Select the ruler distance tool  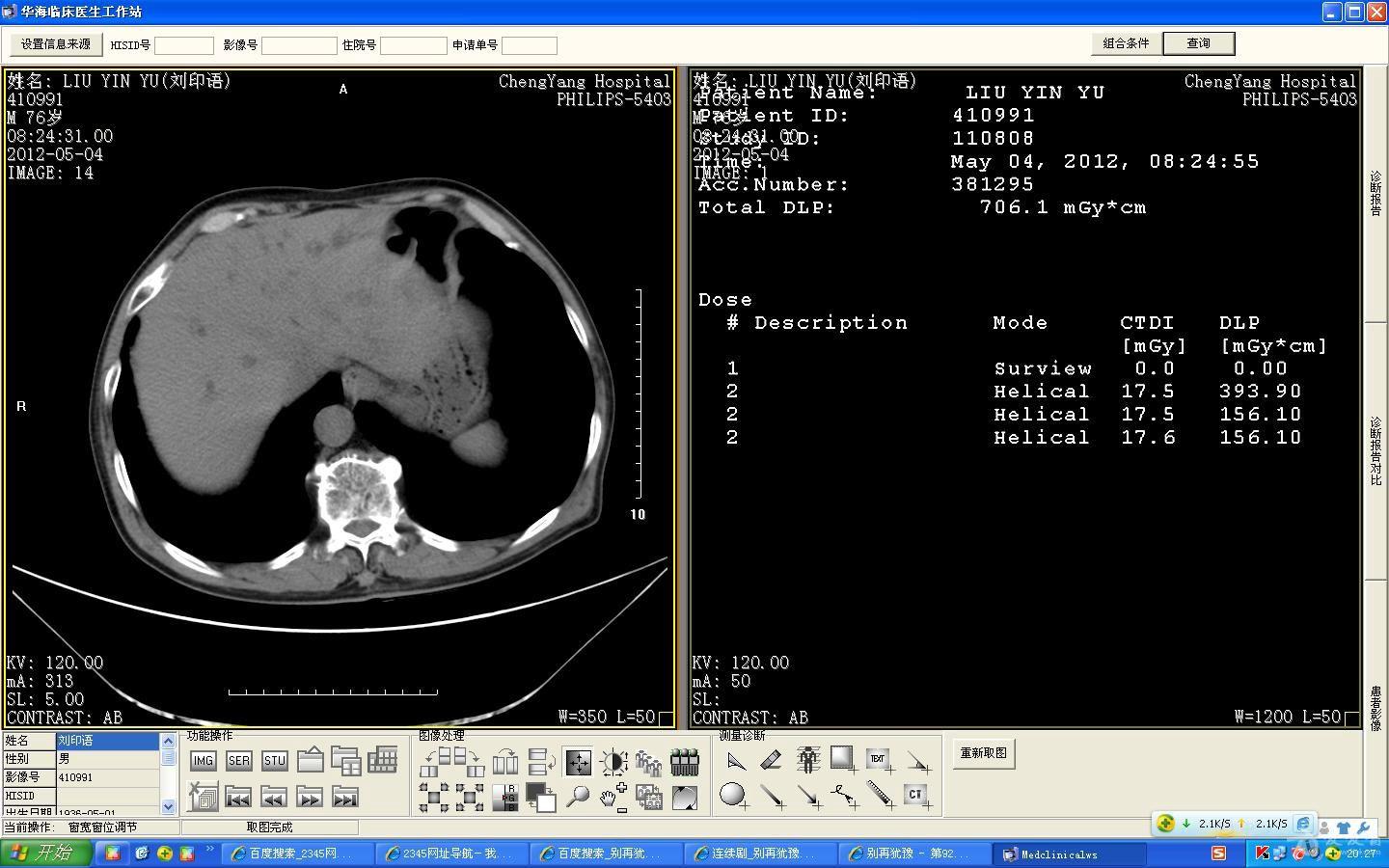pyautogui.click(x=880, y=796)
